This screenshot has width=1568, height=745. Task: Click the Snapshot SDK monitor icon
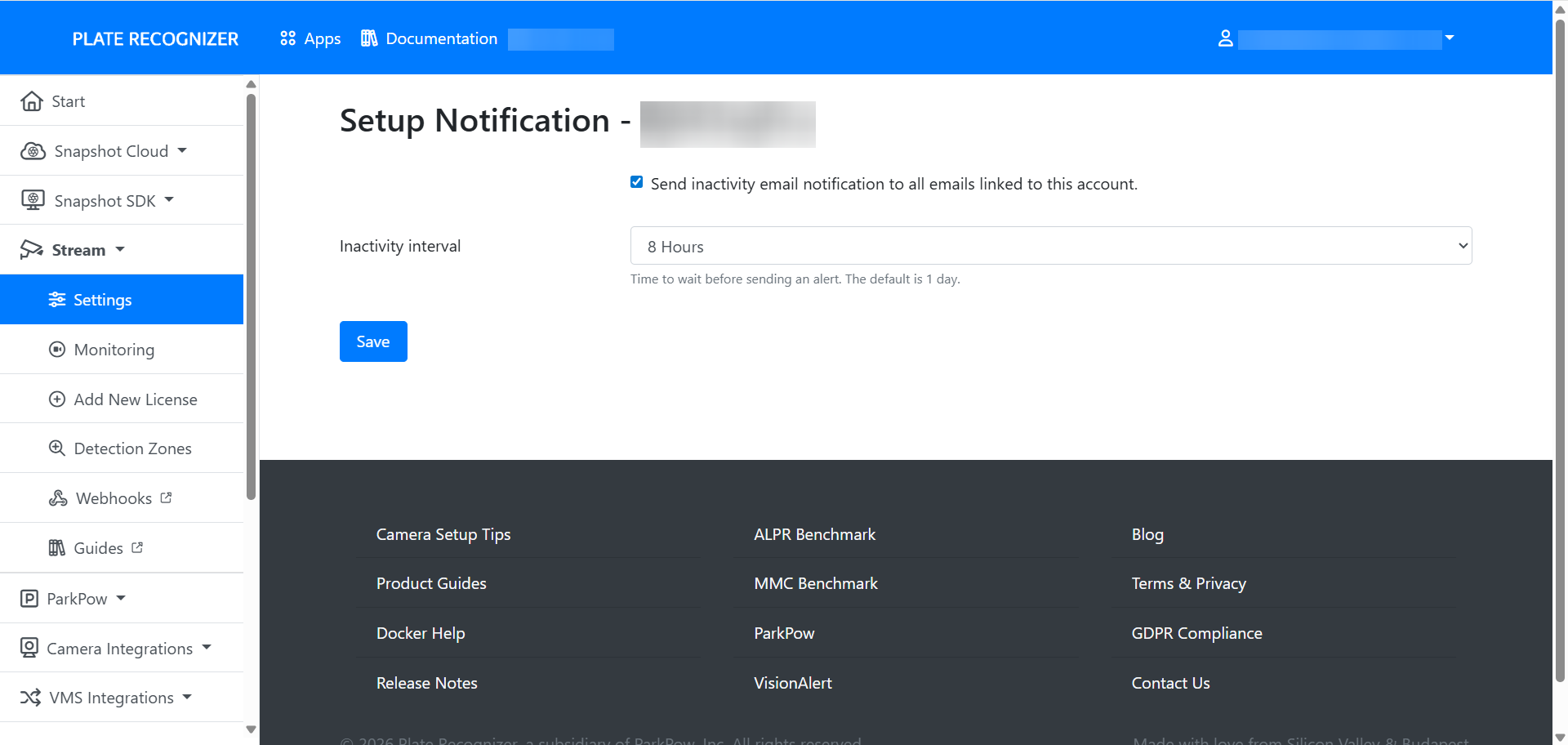(33, 200)
